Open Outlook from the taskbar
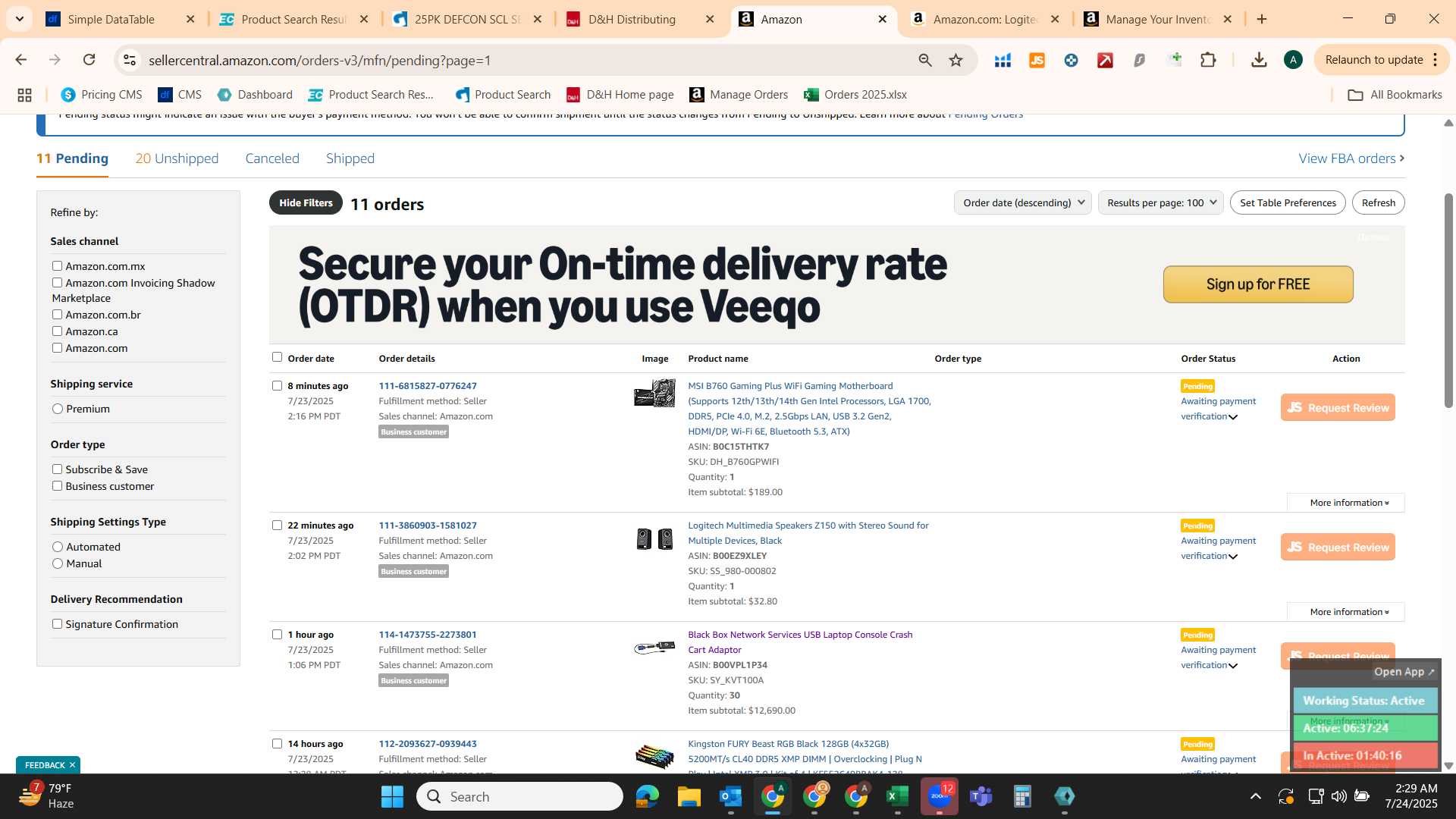Screen dimensions: 1456x819 (730, 796)
